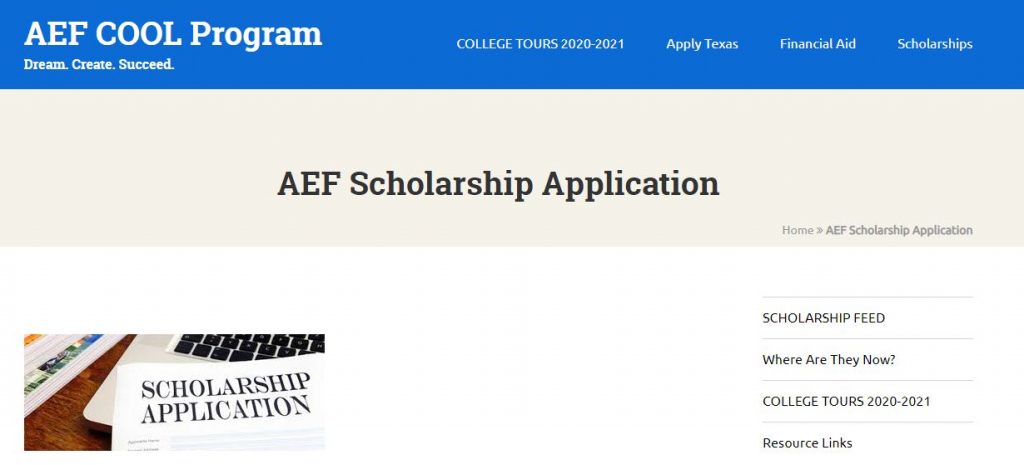
Task: Click the » breadcrumb separator
Action: click(x=819, y=230)
